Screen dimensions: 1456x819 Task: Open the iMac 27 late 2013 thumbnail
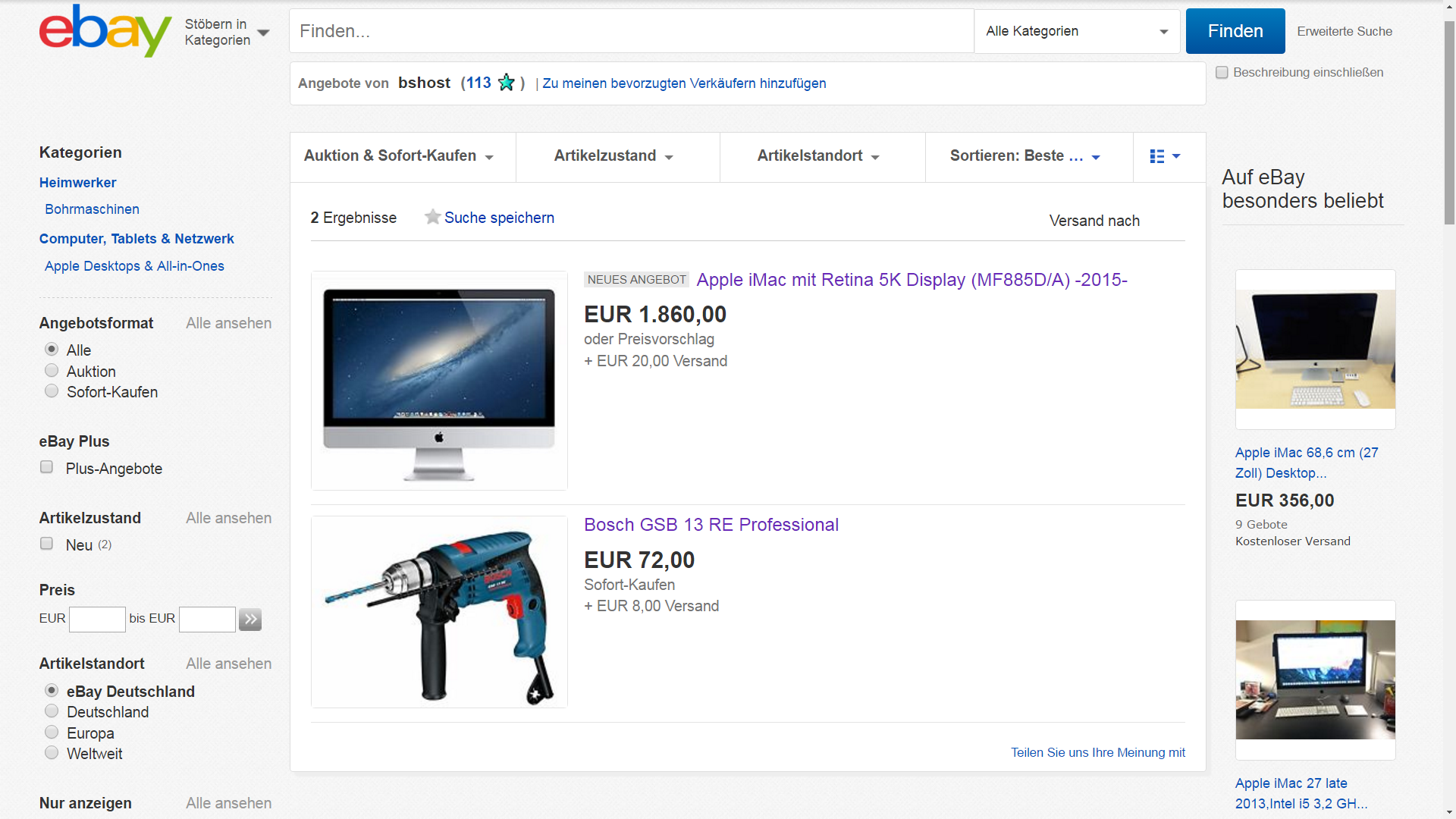1315,680
